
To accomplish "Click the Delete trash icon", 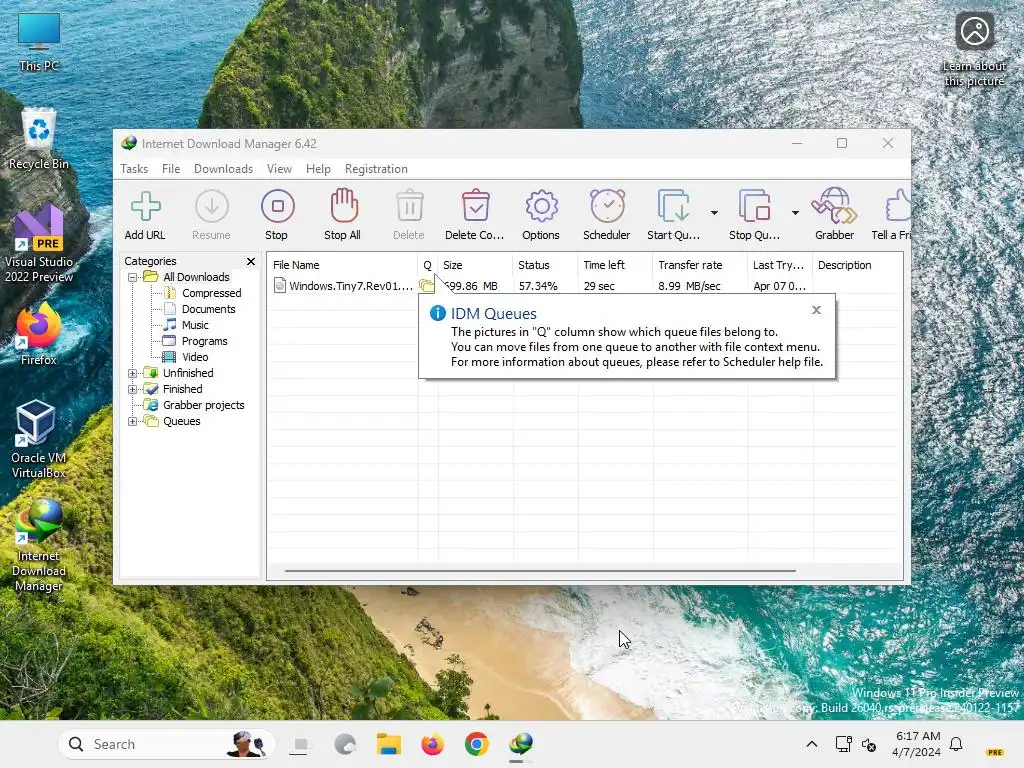I will [409, 206].
